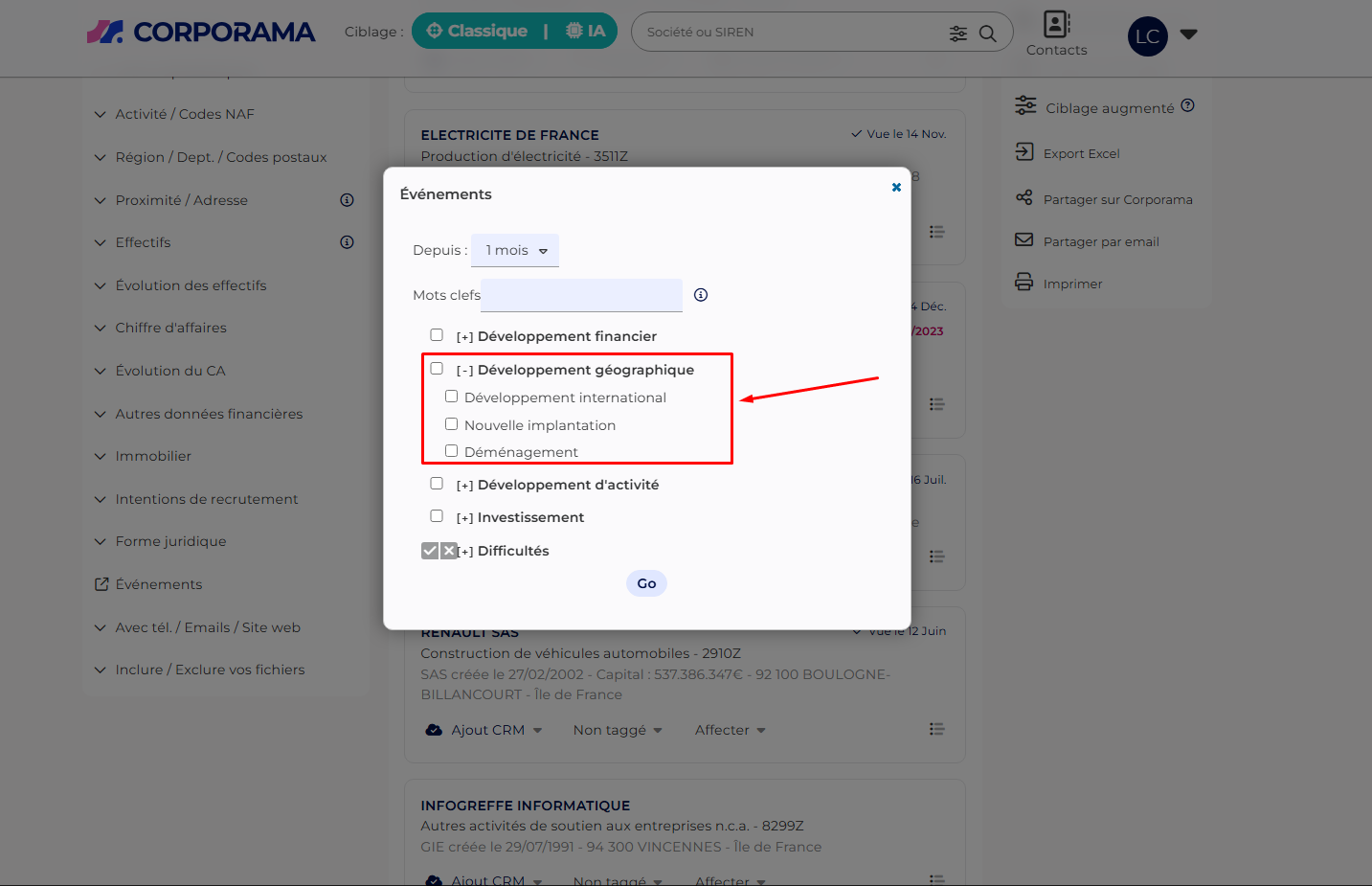Select the Classique targeting mode

(x=477, y=31)
